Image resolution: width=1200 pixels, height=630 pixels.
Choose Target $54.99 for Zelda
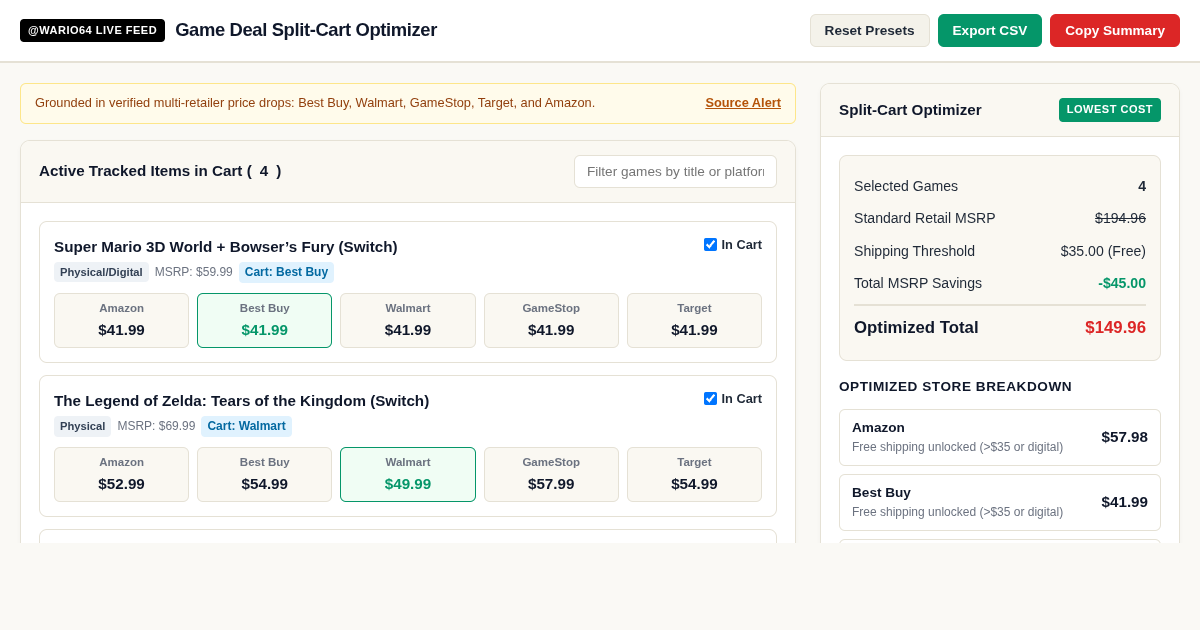click(x=694, y=474)
